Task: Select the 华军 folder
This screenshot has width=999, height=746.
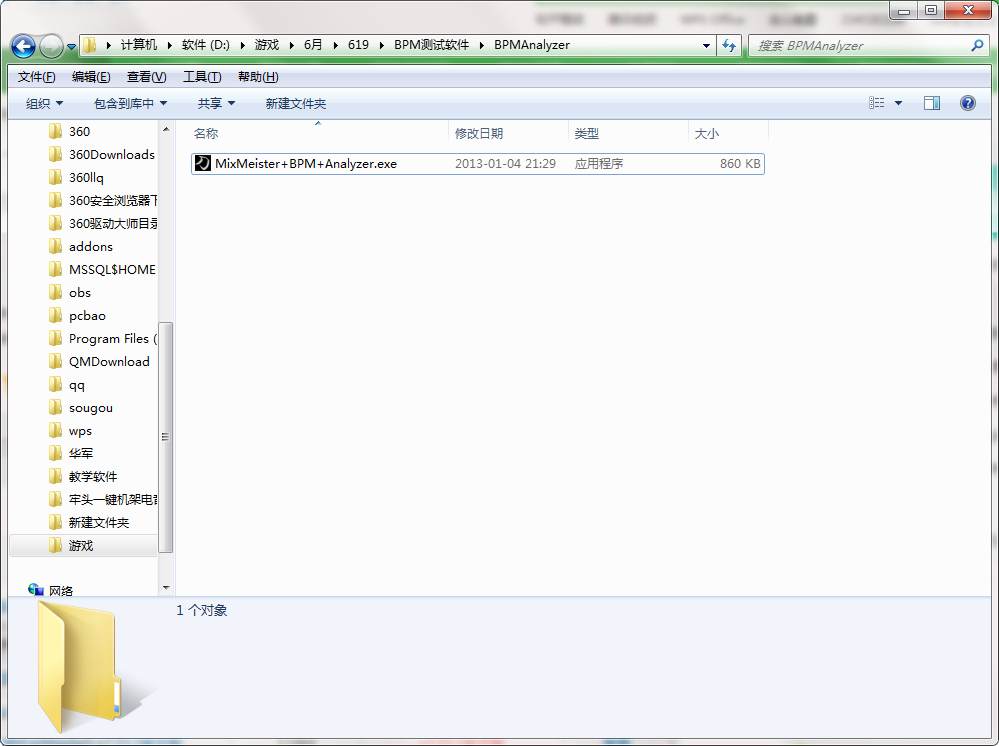Action: (x=81, y=454)
